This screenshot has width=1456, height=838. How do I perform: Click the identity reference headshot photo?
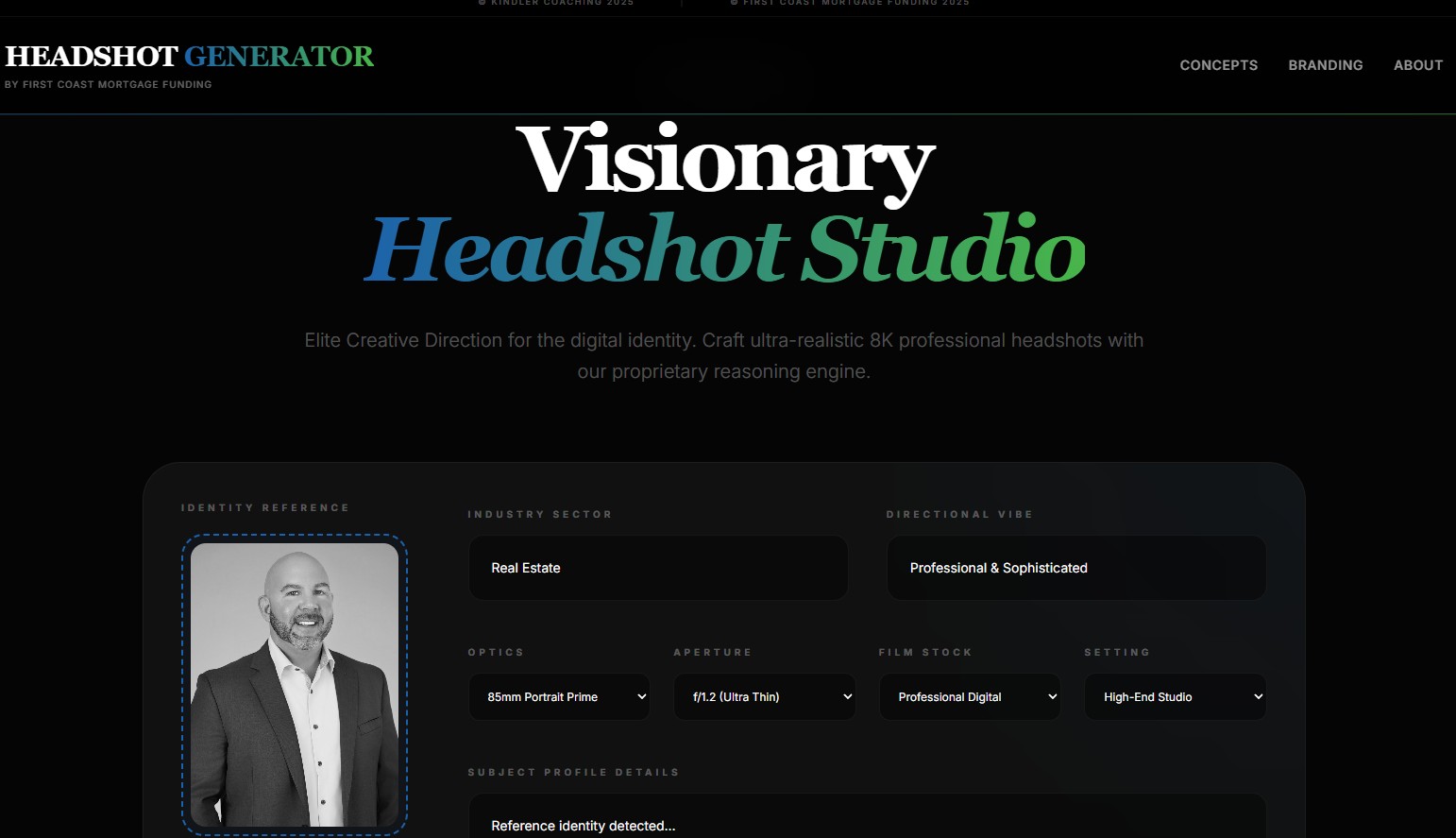coord(295,685)
